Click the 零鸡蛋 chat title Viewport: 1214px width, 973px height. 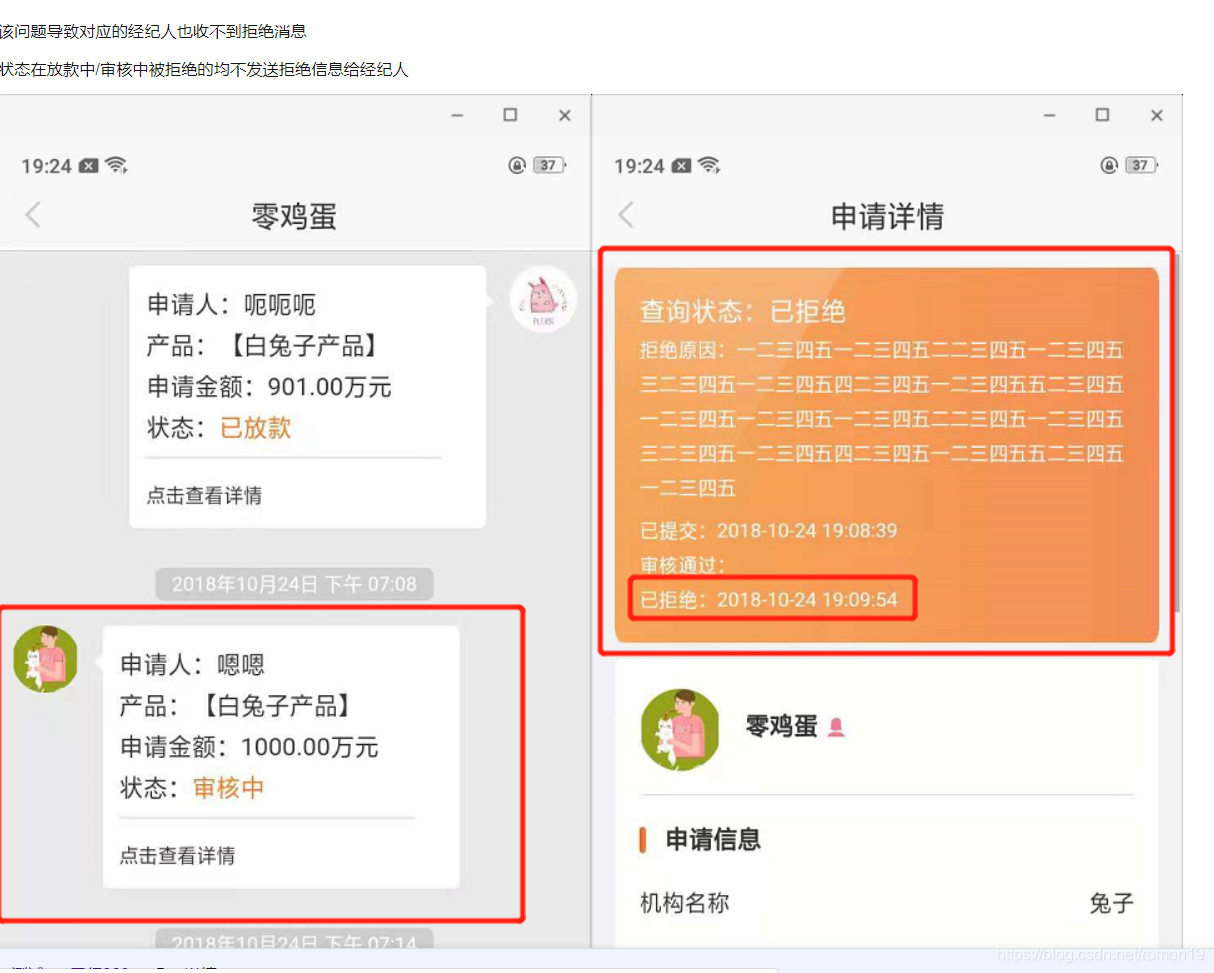294,216
